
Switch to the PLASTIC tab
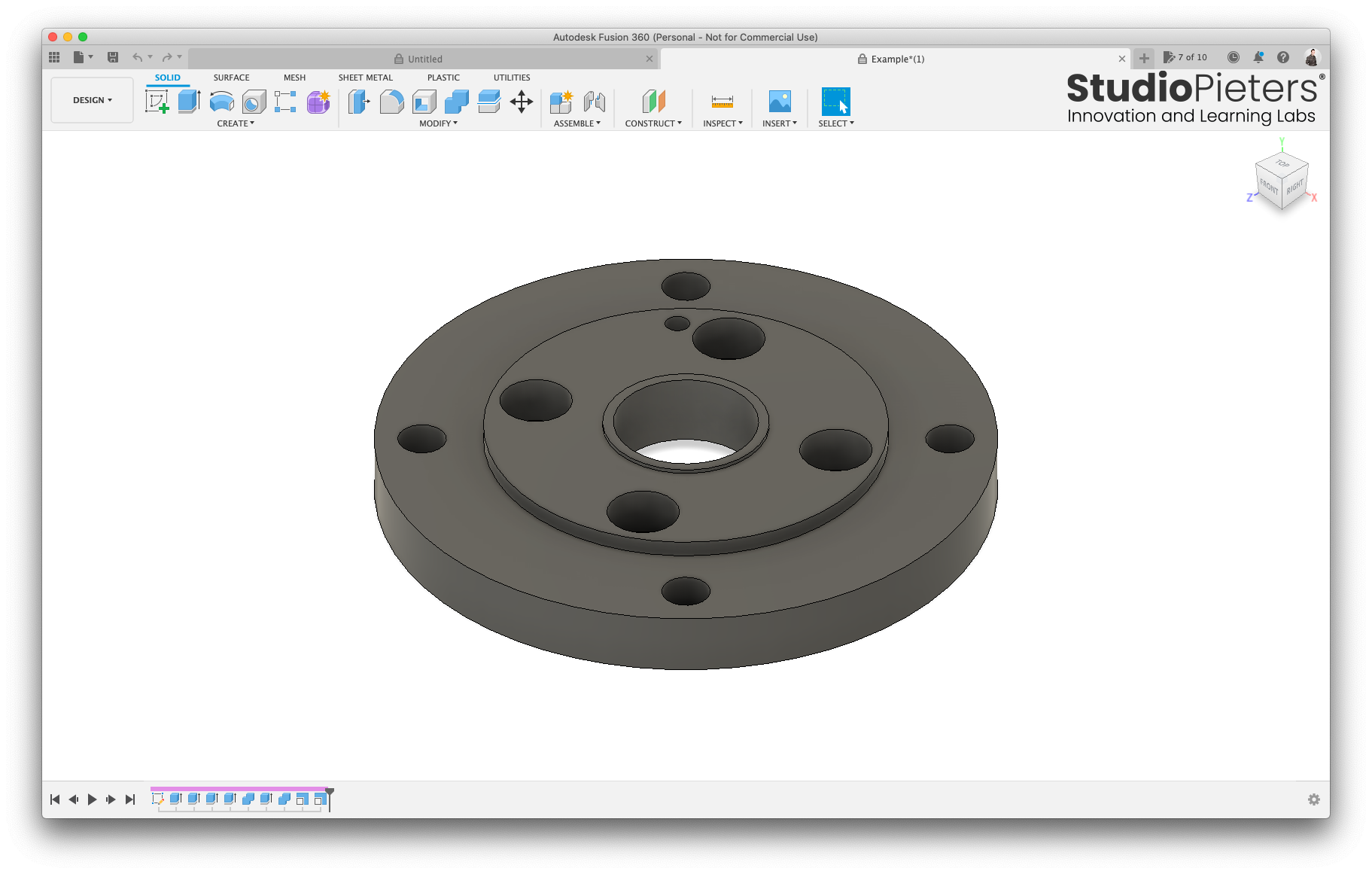click(x=443, y=78)
